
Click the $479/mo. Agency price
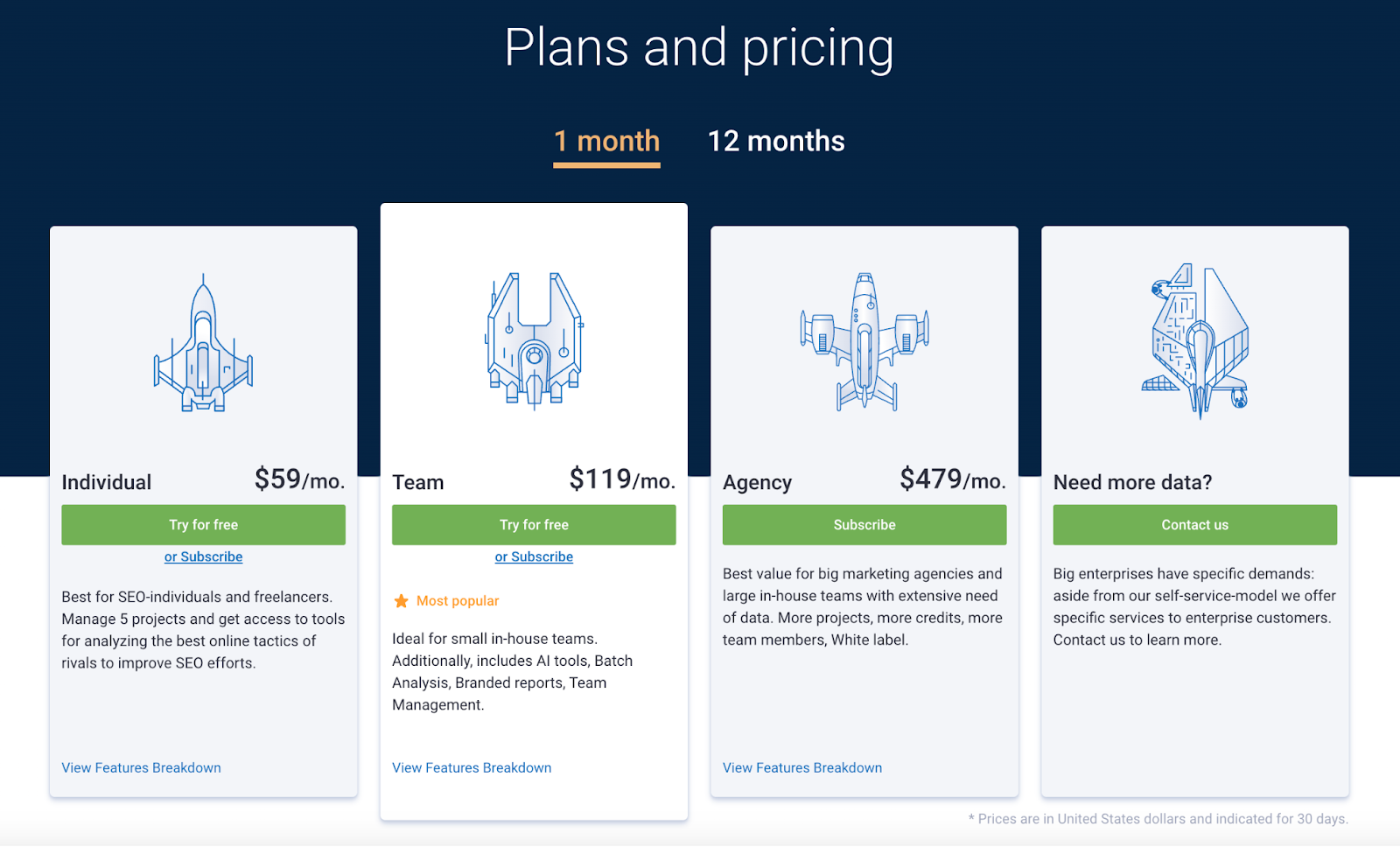pyautogui.click(x=953, y=479)
